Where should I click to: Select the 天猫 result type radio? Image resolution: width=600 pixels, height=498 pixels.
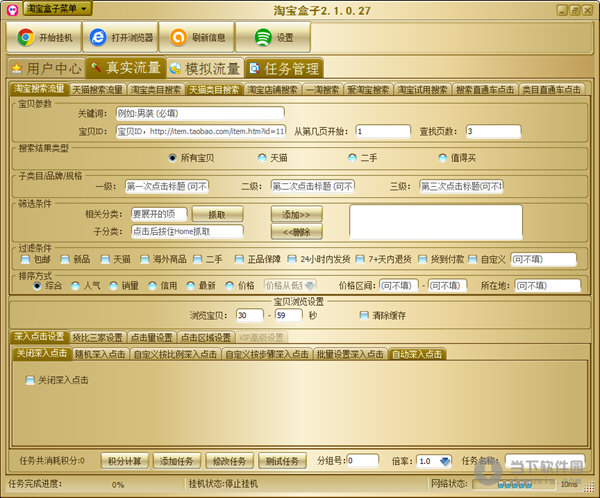point(262,158)
